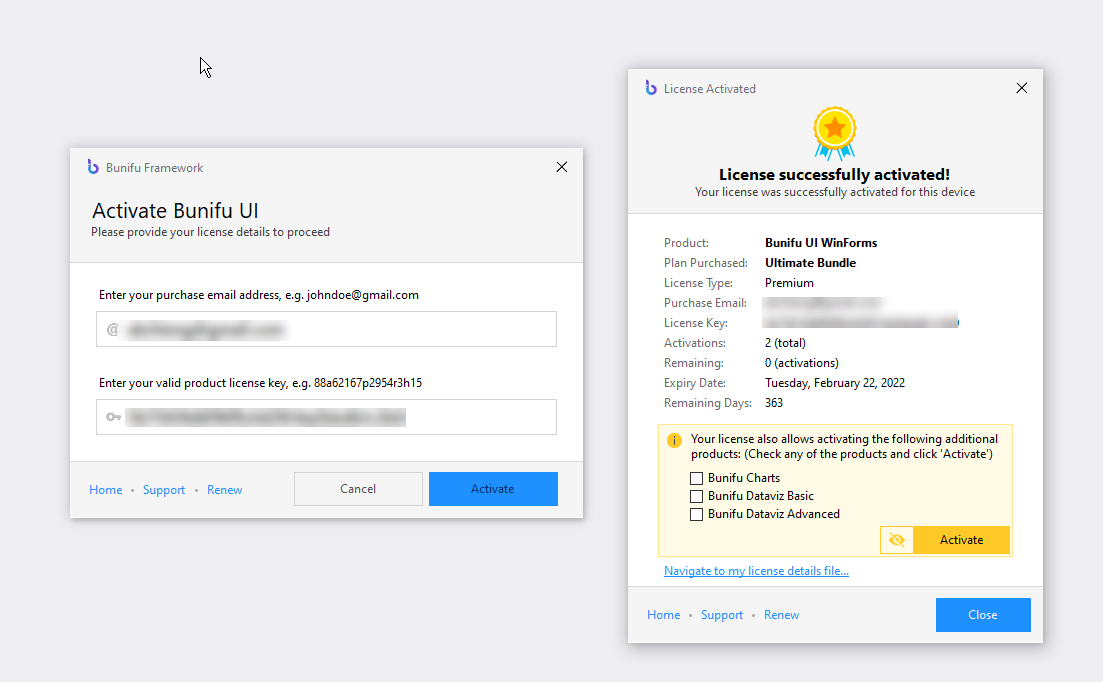Click the blurred License Key value
Image resolution: width=1103 pixels, height=682 pixels.
pyautogui.click(x=861, y=322)
